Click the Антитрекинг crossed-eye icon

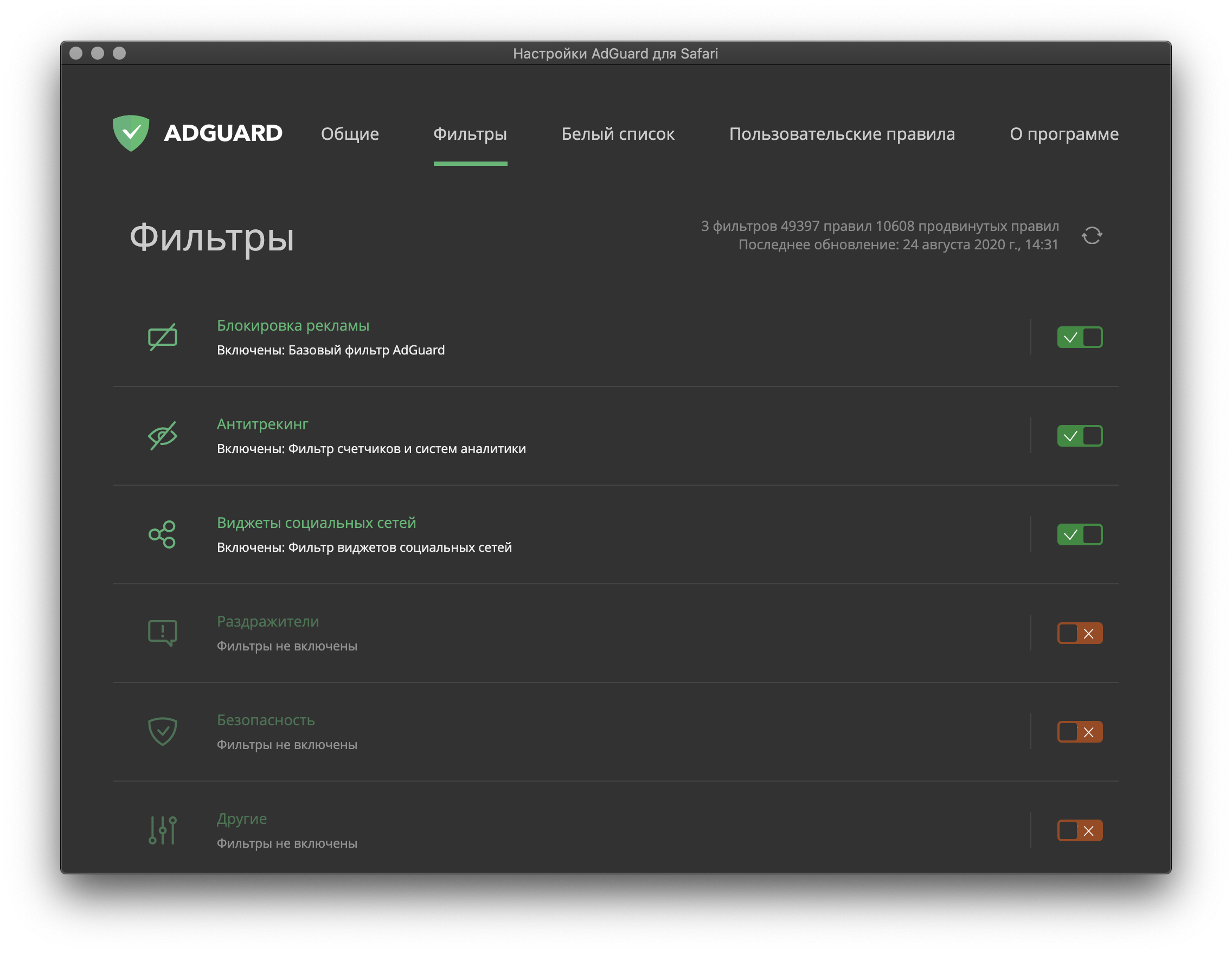click(163, 436)
